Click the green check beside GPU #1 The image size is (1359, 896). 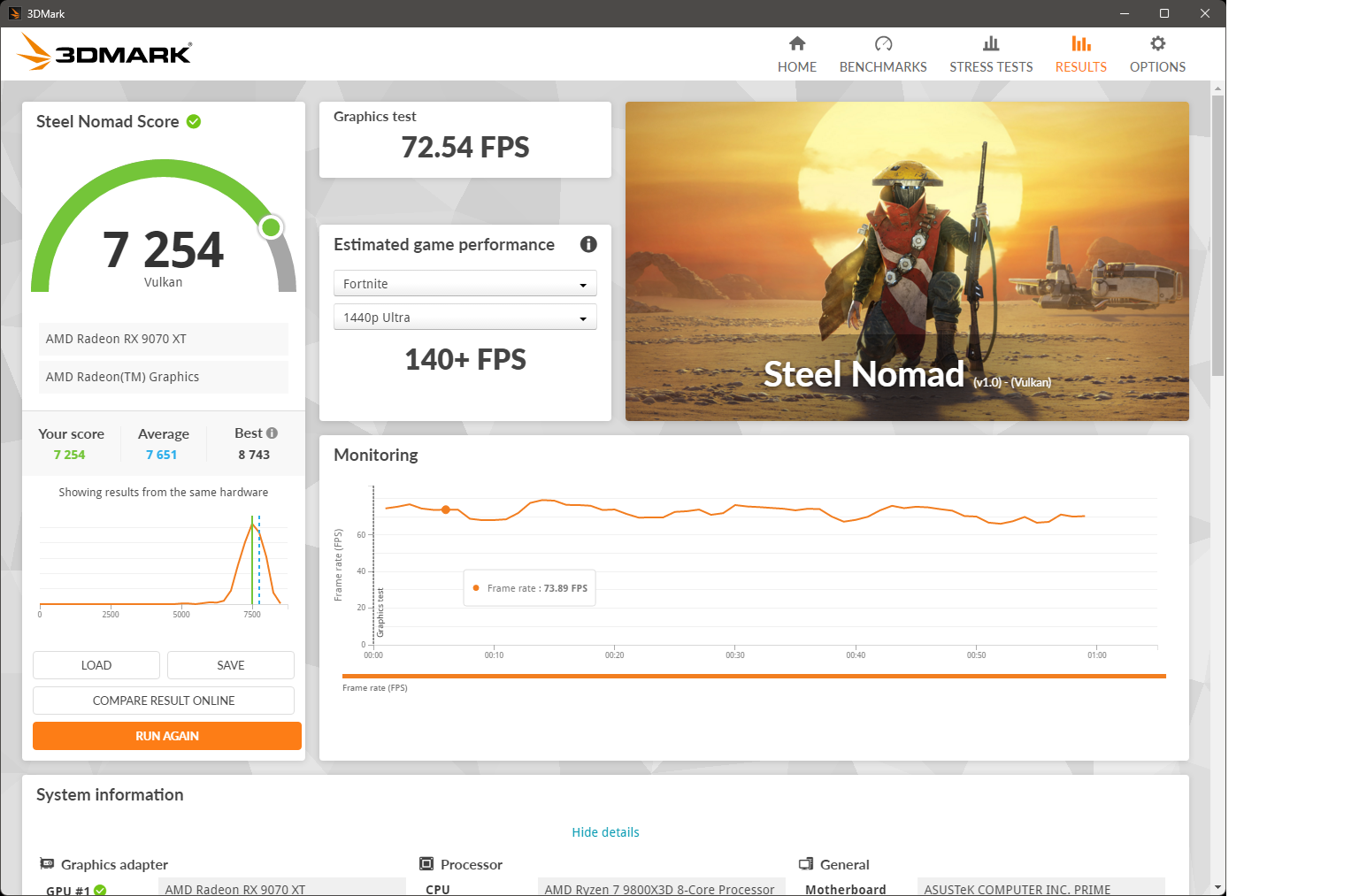pyautogui.click(x=100, y=890)
